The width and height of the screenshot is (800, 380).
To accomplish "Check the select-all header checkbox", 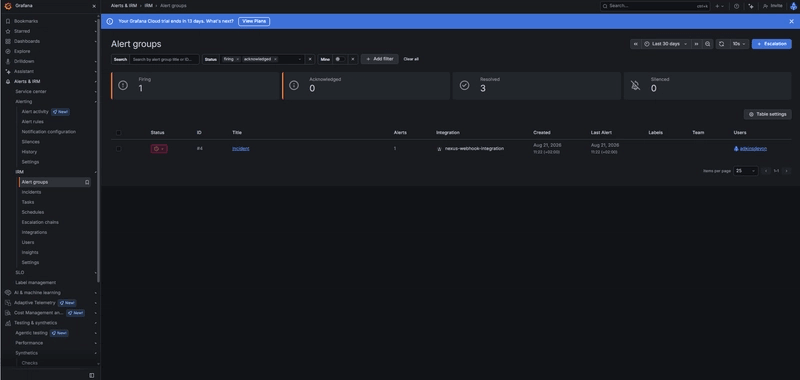I will 118,133.
